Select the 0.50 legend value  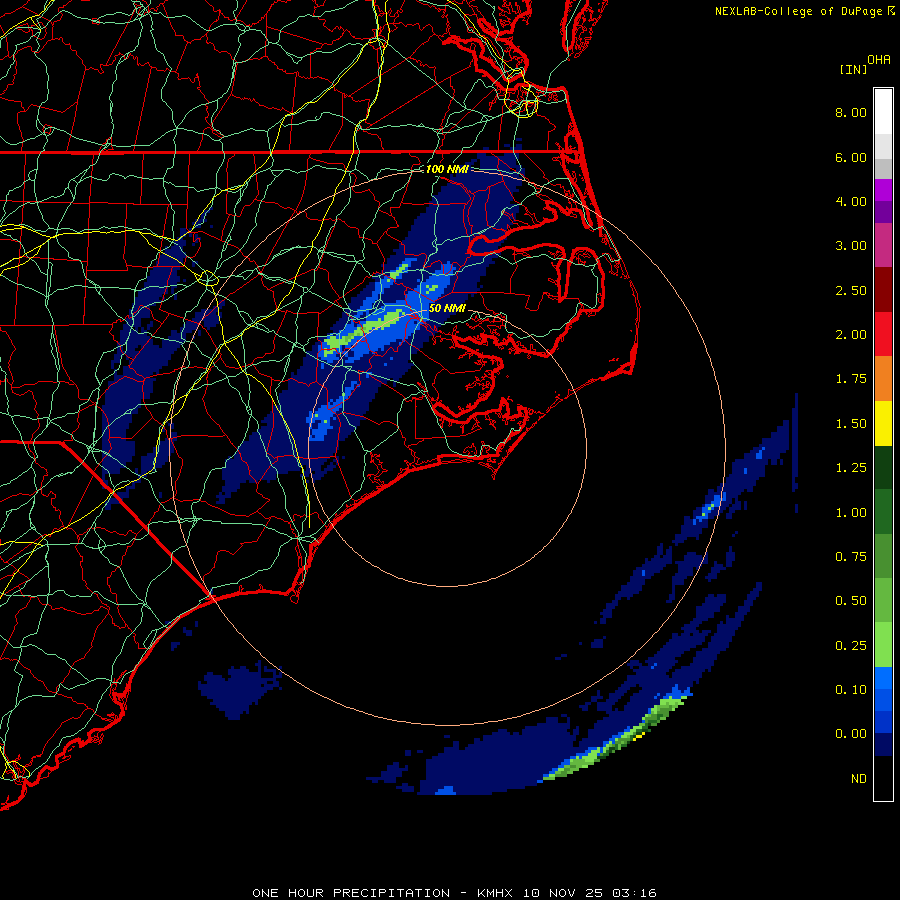[x=851, y=601]
